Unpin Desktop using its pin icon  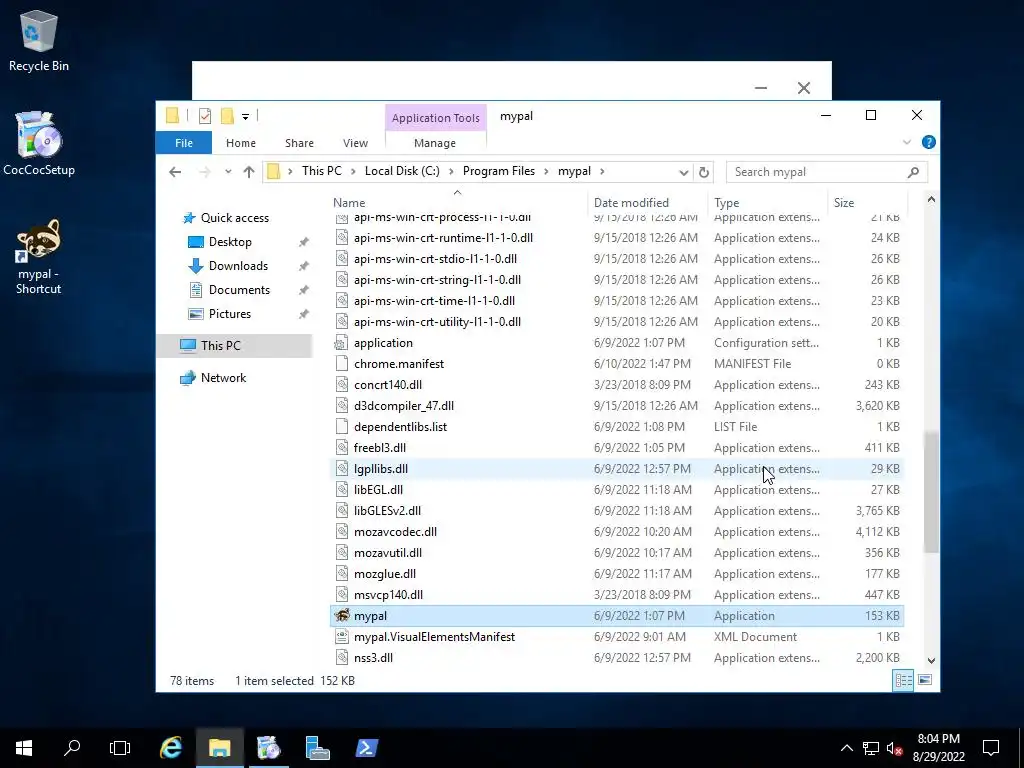[x=304, y=242]
